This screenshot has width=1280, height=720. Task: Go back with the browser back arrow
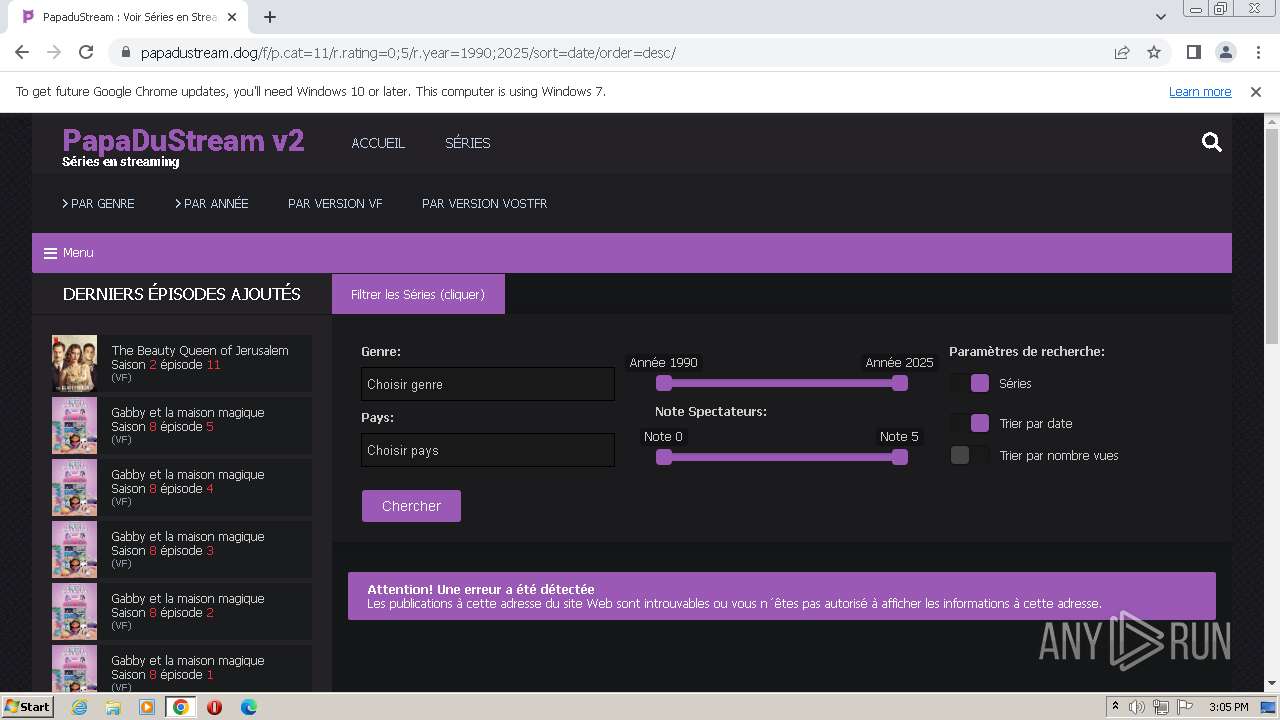22,52
